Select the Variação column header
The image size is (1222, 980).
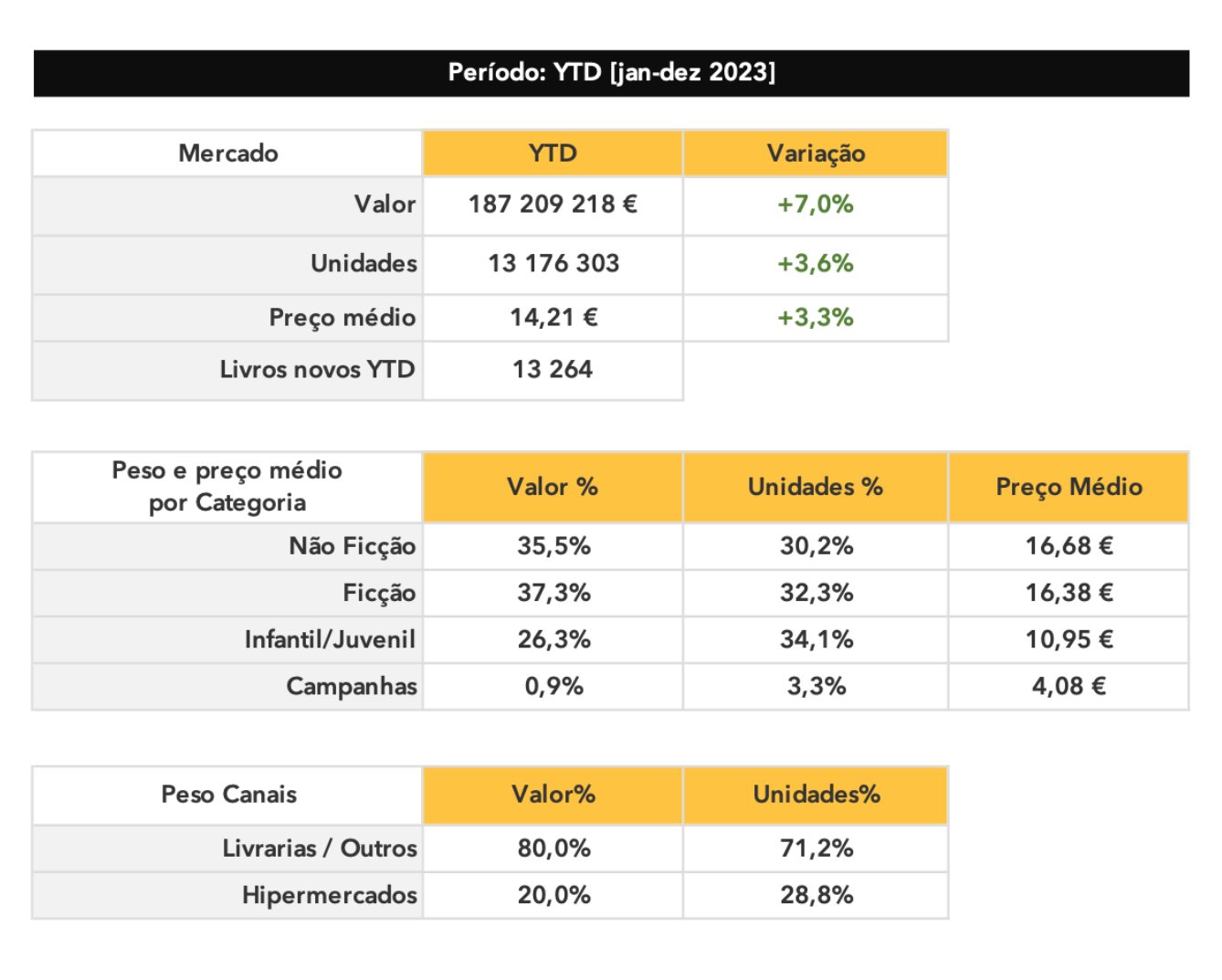click(816, 153)
